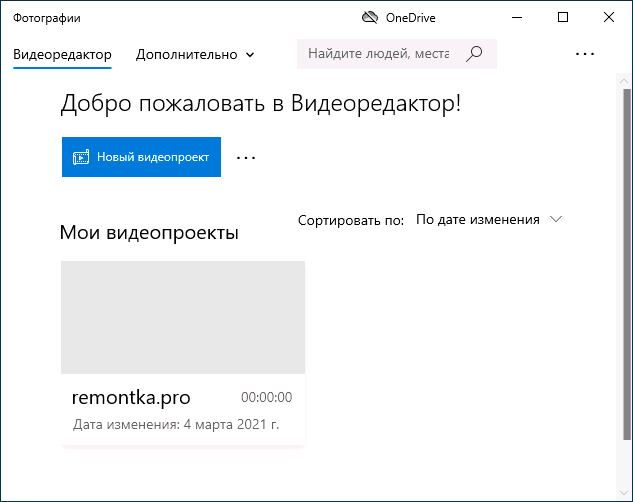Create a Новый видеопроект
Screen dimensions: 633x502
(141, 157)
